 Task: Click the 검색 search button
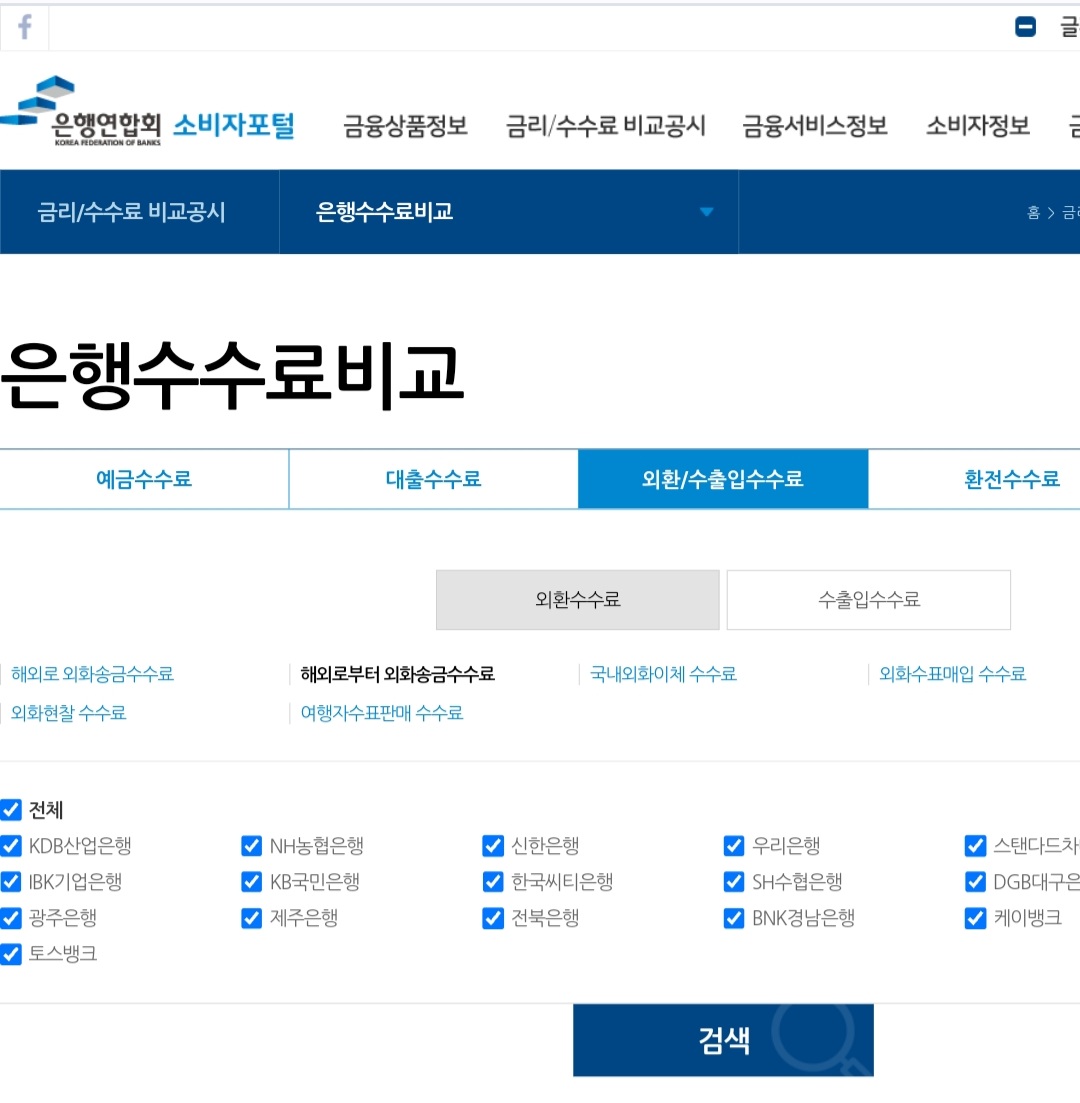coord(723,1040)
